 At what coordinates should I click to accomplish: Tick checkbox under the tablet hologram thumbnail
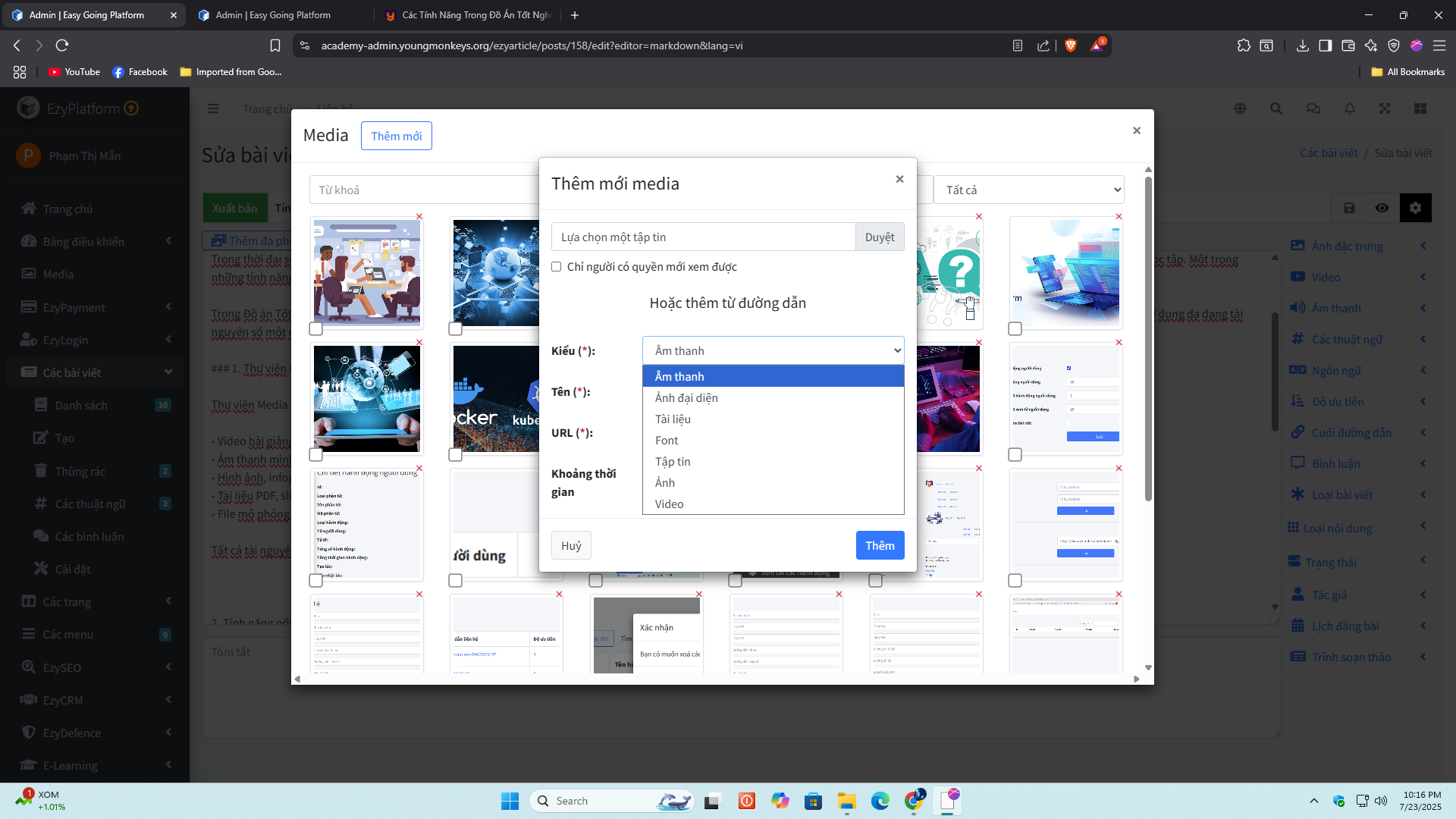click(316, 454)
